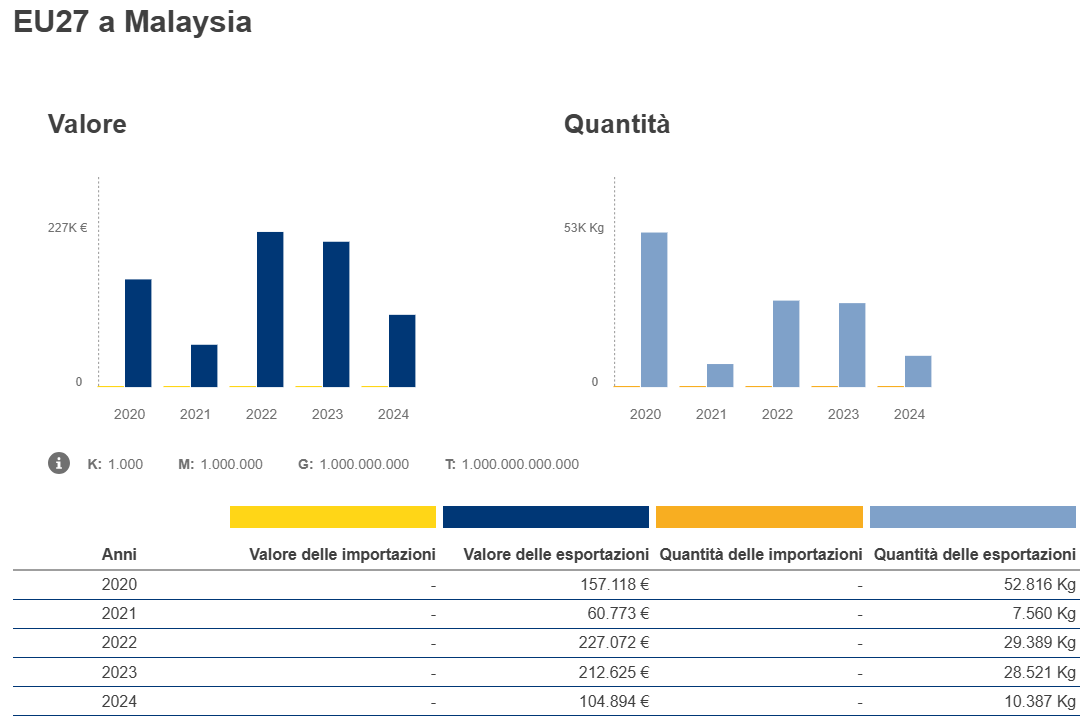Select the 2023 bar in Valore chart
This screenshot has height=722, width=1086.
click(336, 314)
